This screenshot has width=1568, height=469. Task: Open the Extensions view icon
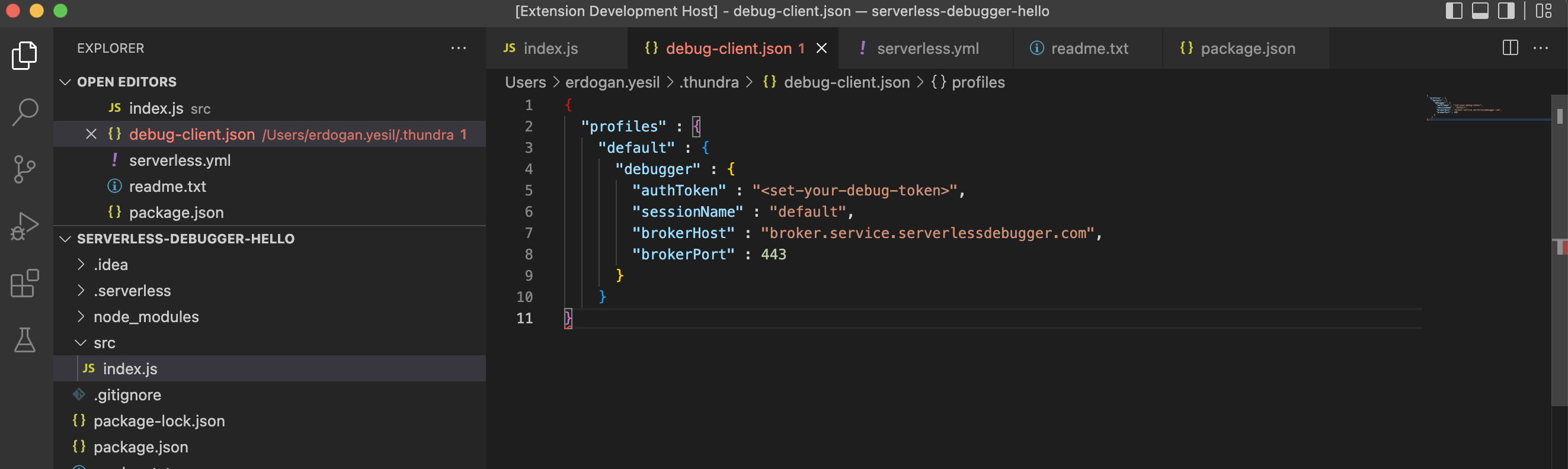pyautogui.click(x=25, y=283)
